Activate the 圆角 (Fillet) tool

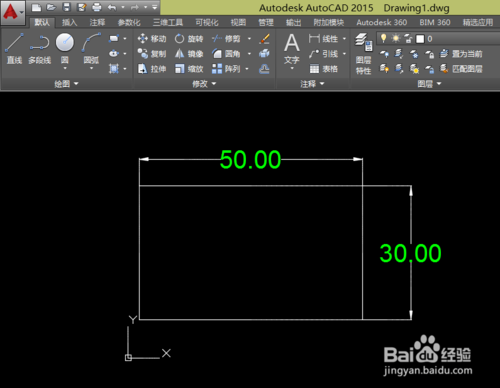coord(226,54)
